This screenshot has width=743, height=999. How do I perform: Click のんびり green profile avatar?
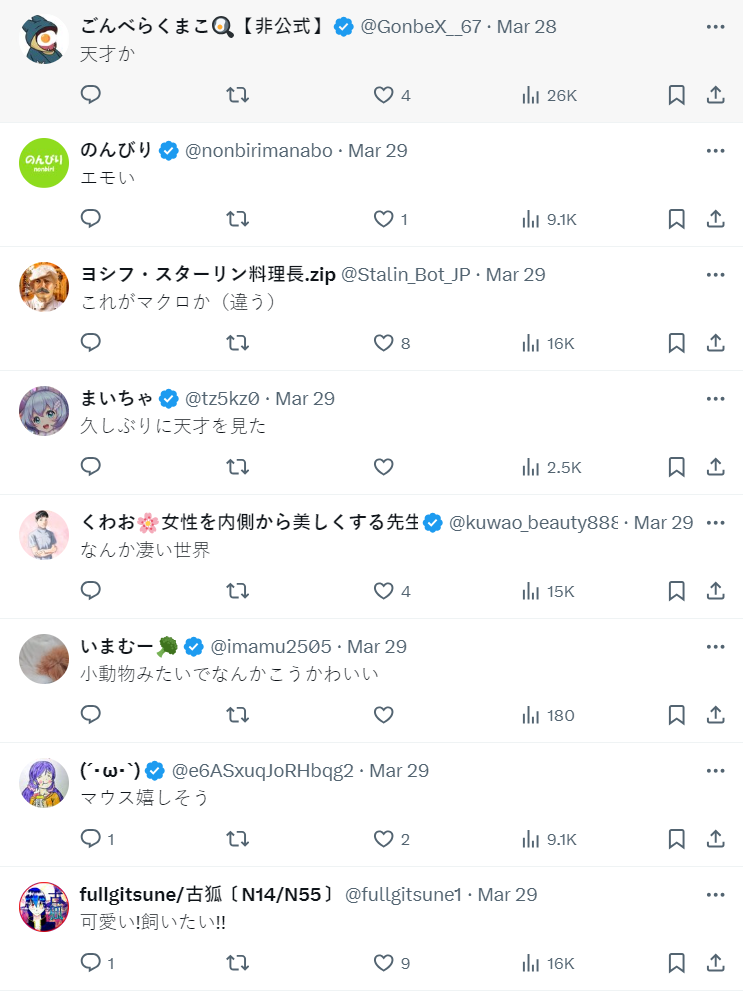pyautogui.click(x=44, y=163)
